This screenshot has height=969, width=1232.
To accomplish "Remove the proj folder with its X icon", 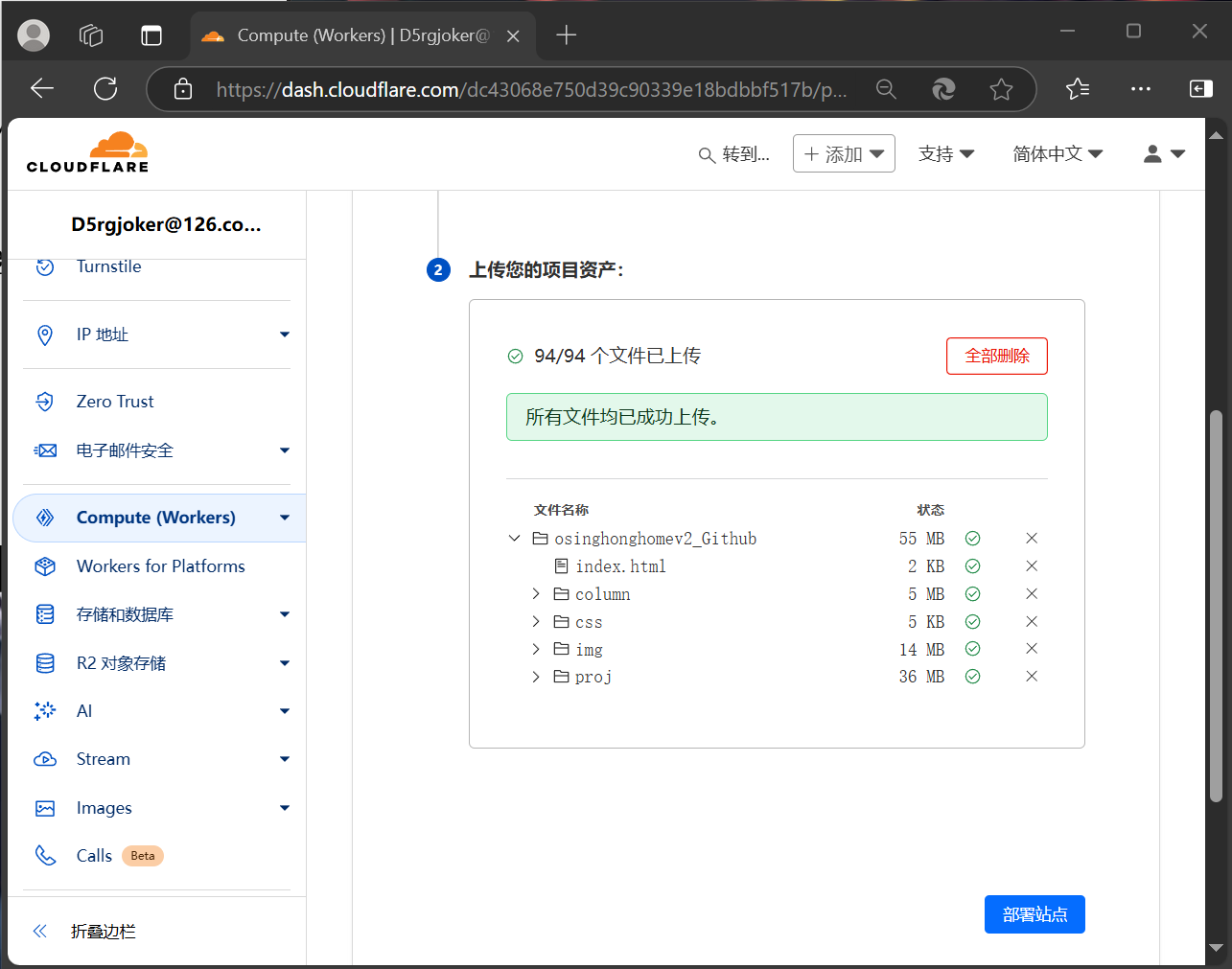I will click(1032, 677).
